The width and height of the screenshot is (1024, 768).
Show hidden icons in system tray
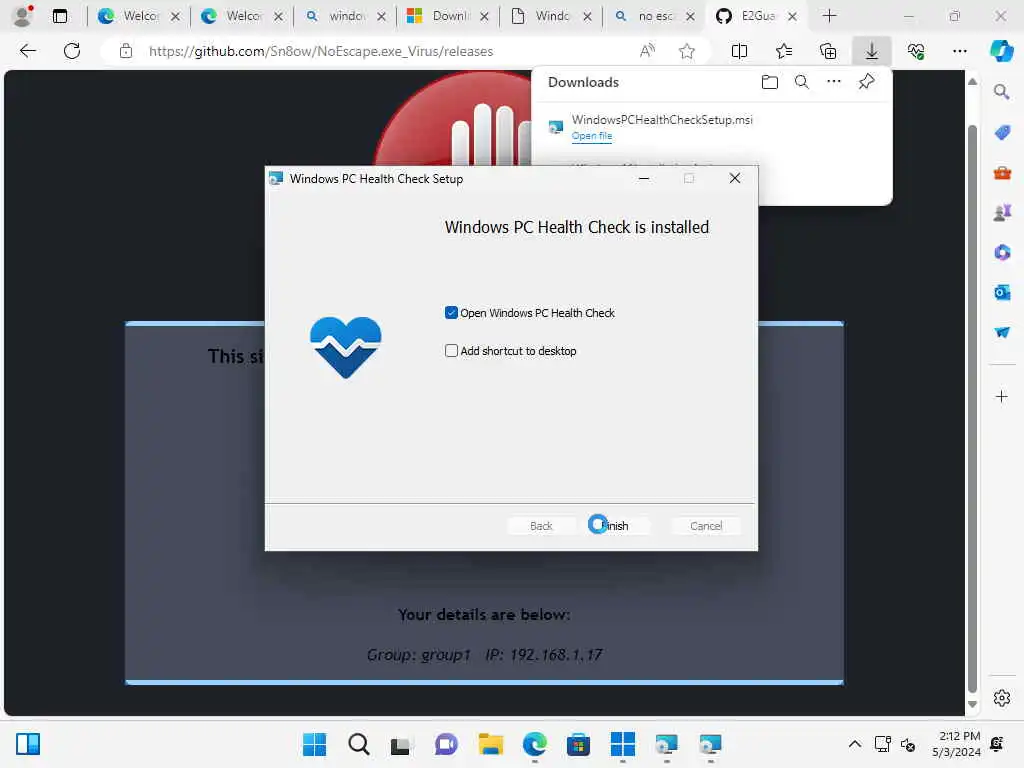(x=854, y=744)
